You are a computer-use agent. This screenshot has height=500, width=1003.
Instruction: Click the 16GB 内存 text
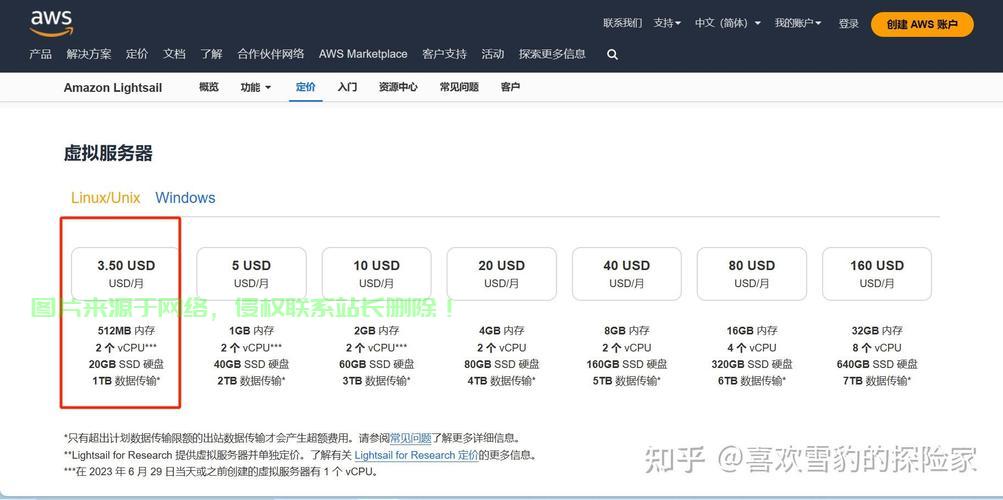click(x=752, y=331)
